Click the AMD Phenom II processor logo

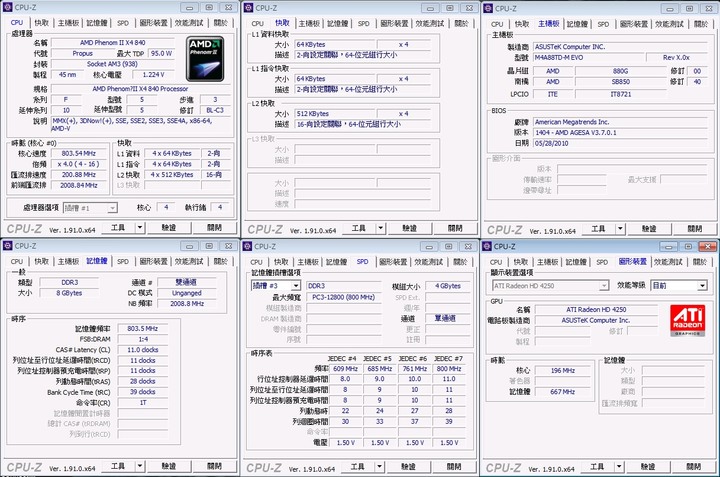[x=205, y=59]
